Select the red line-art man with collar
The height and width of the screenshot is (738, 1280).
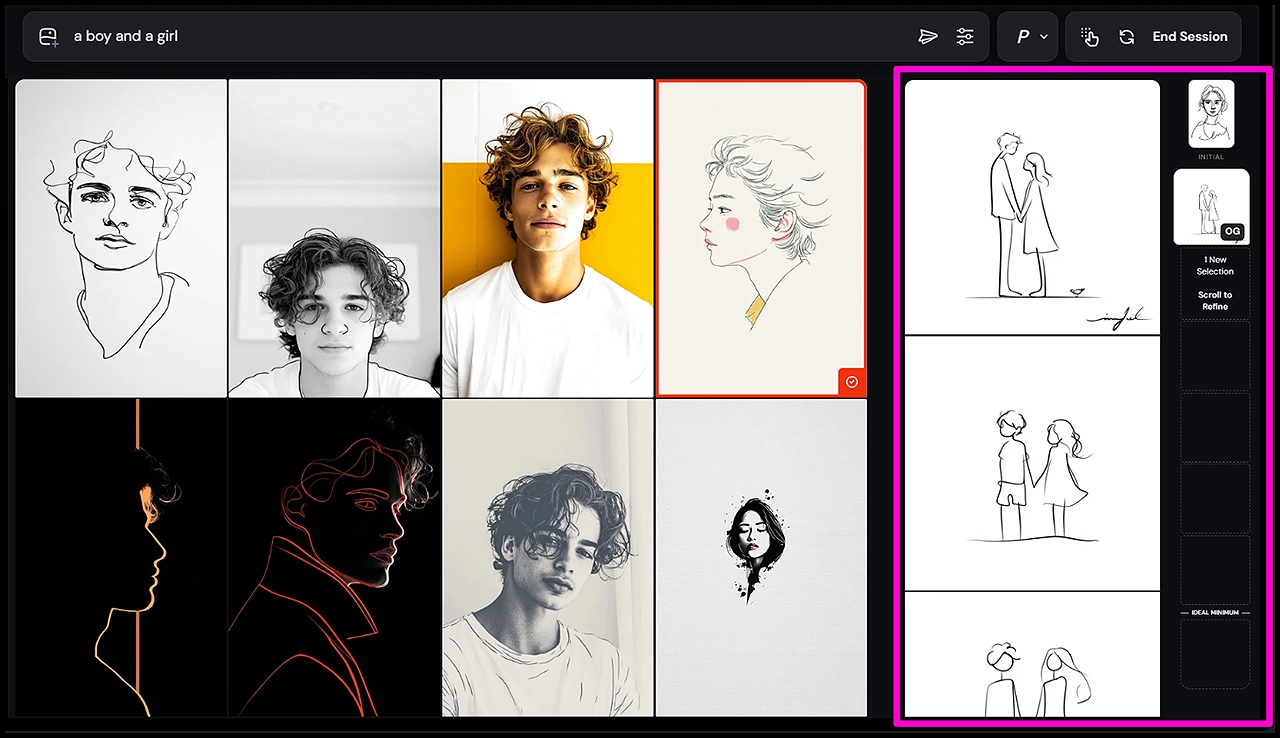click(334, 558)
